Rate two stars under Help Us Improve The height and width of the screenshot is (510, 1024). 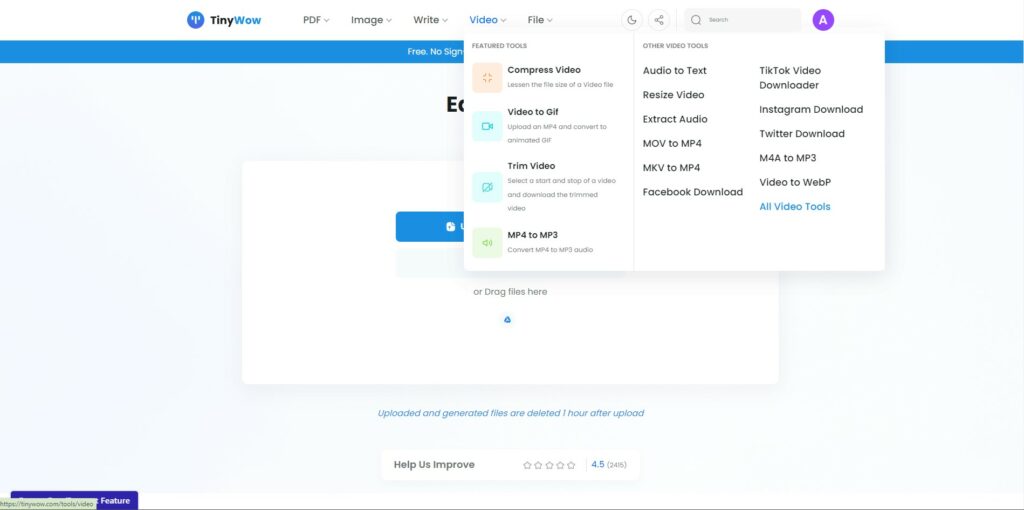(538, 465)
